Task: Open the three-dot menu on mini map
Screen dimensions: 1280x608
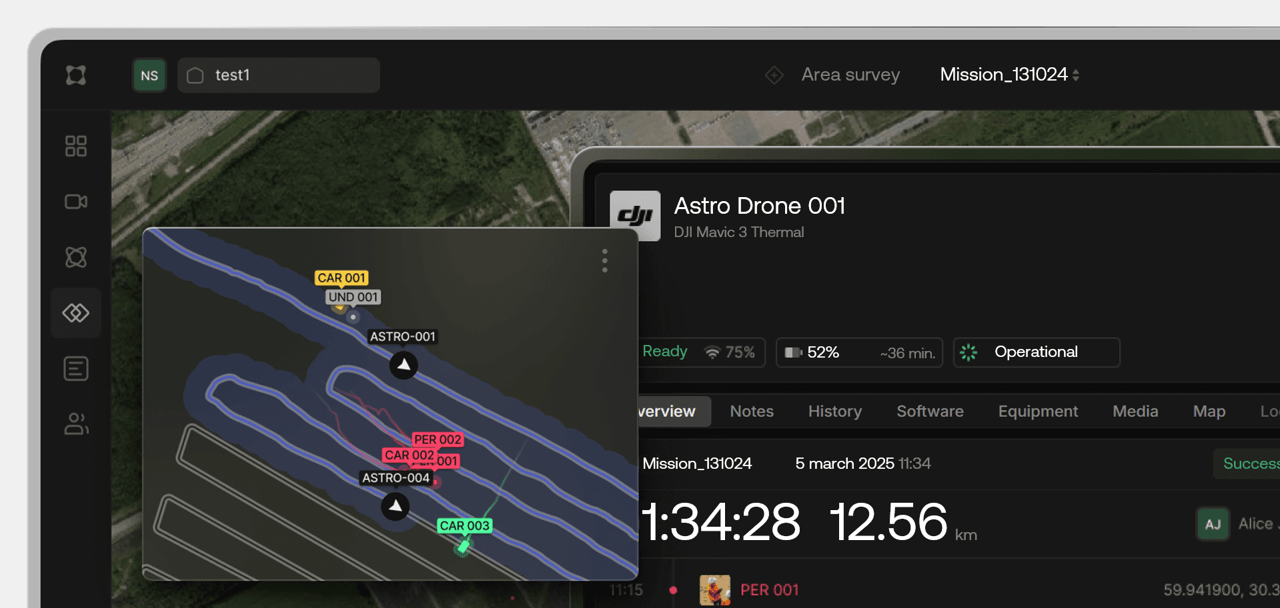Action: [x=605, y=261]
